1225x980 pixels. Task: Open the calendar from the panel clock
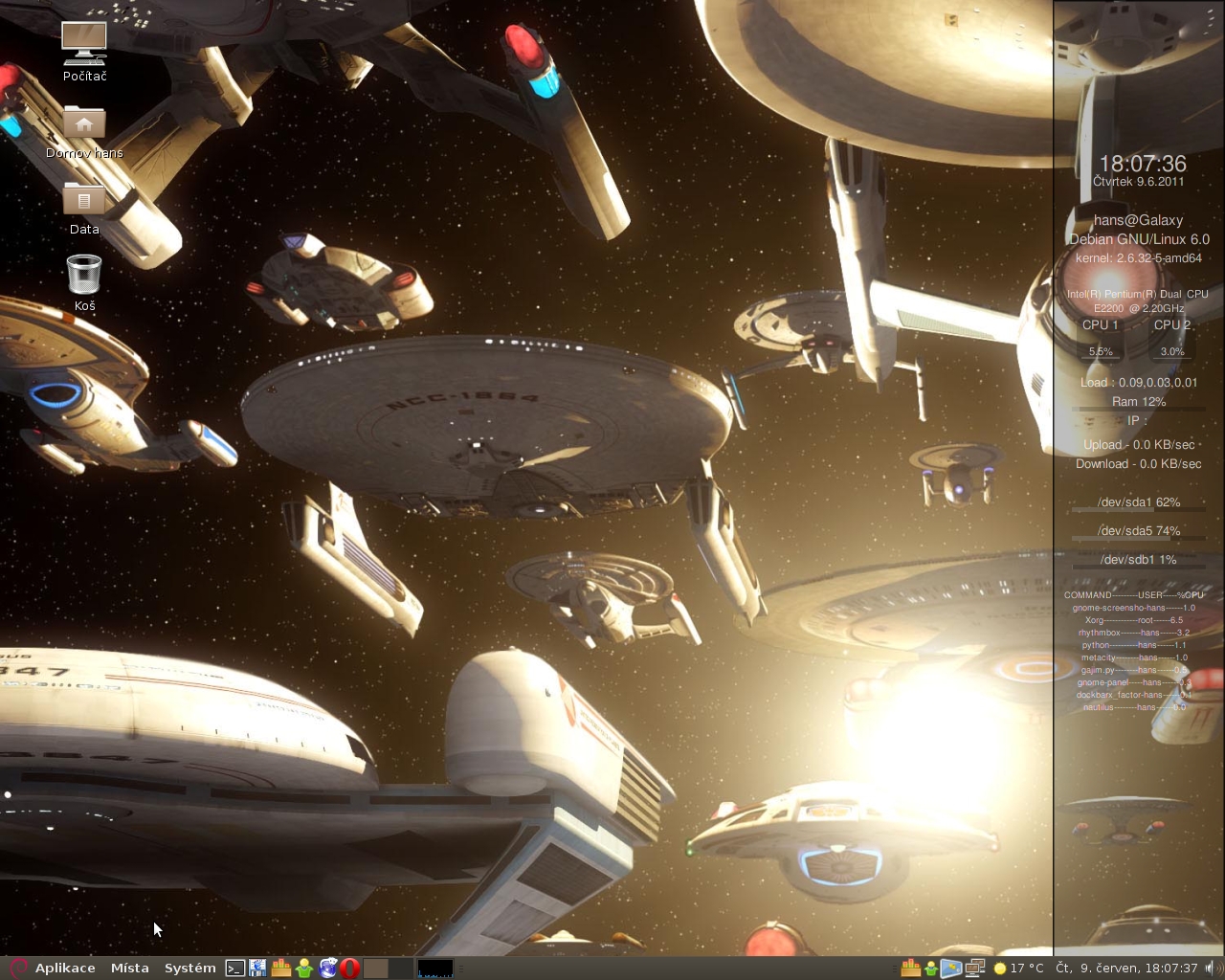[1126, 969]
